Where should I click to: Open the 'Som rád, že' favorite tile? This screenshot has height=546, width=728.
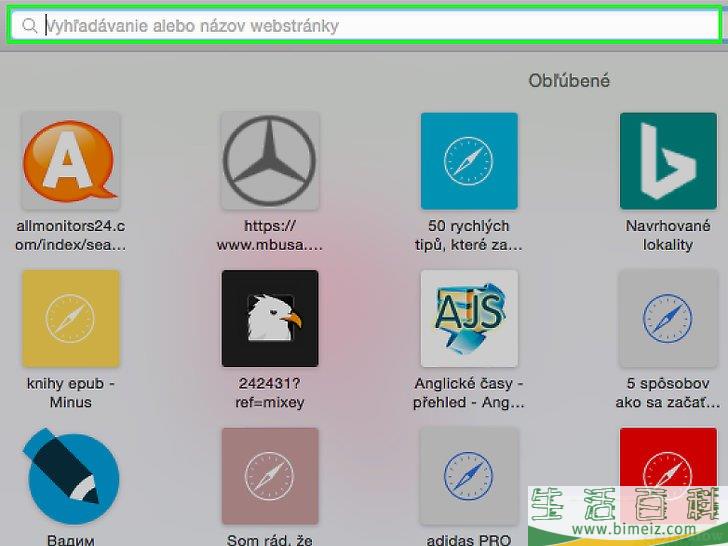coord(270,476)
